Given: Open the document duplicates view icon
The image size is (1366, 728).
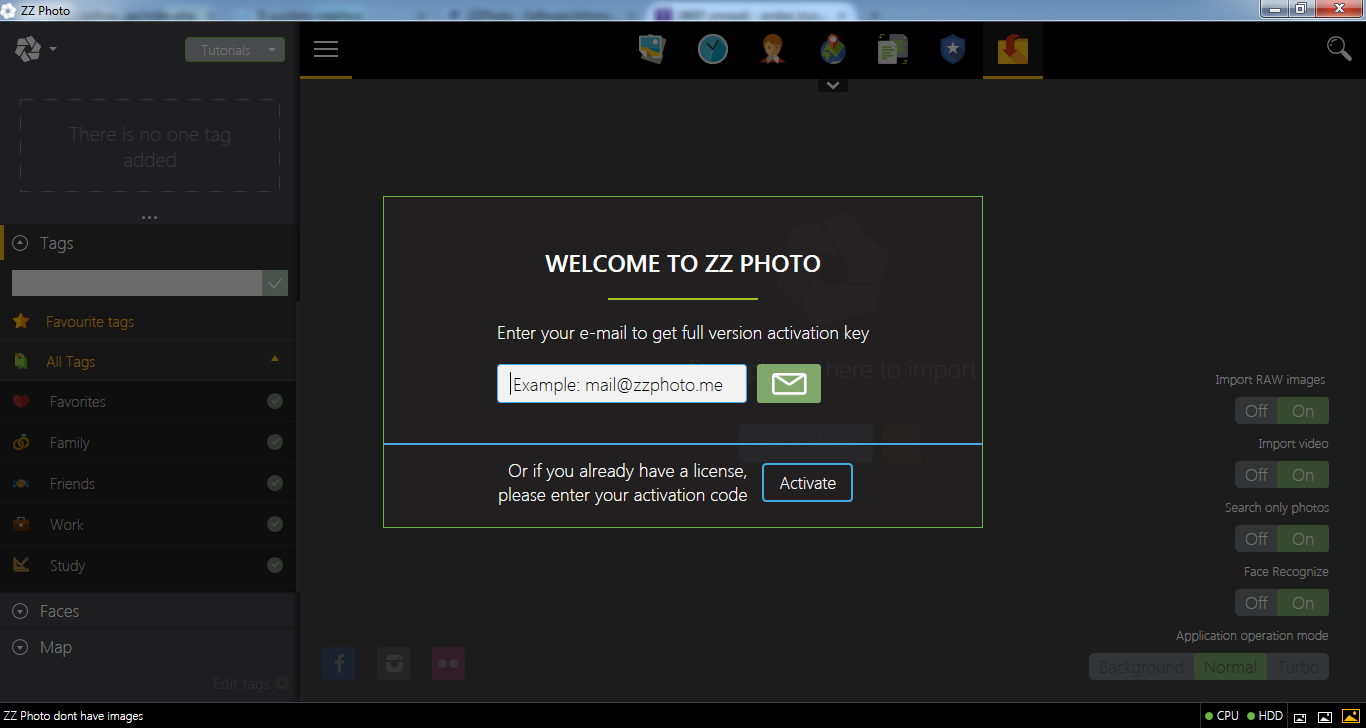Looking at the screenshot, I should tap(892, 49).
